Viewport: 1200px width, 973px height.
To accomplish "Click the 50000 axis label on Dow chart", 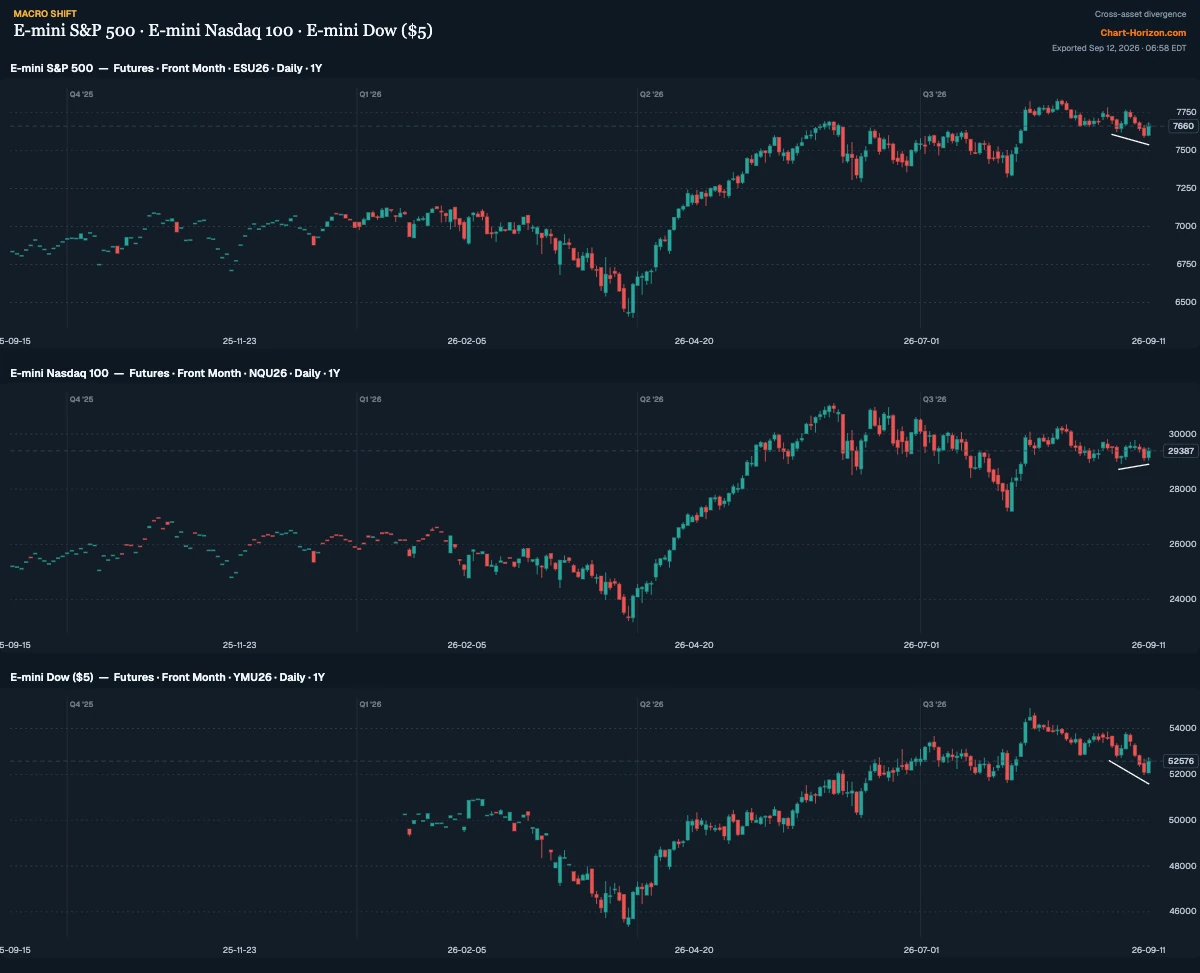I will coord(1183,820).
